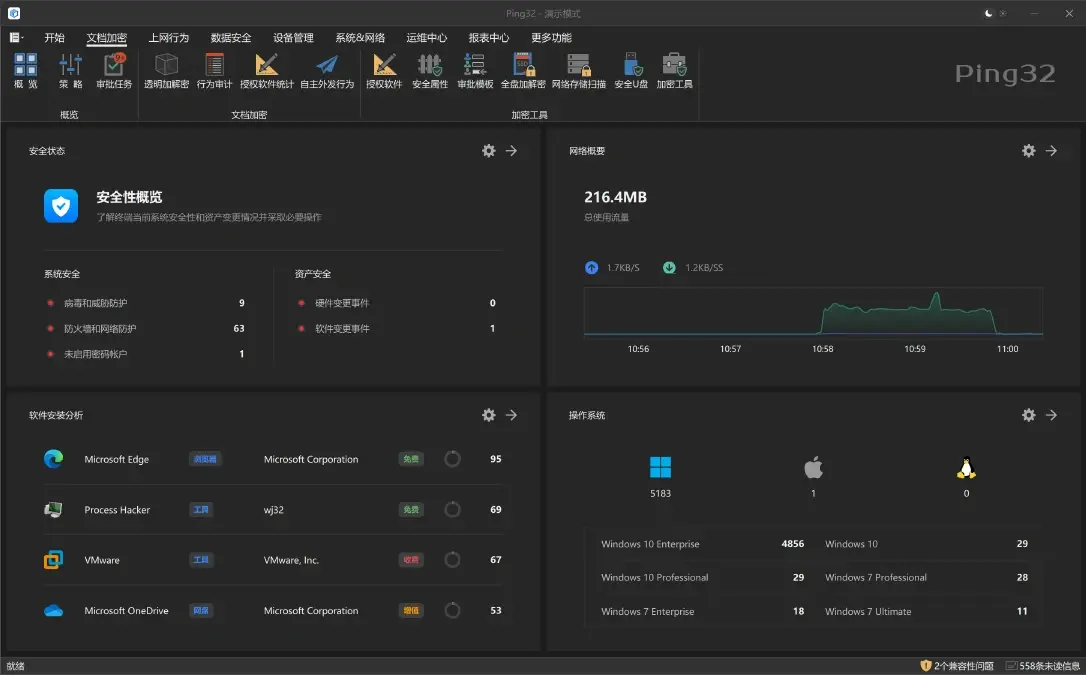Expand 安全状态 panel via its arrow

pos(512,150)
